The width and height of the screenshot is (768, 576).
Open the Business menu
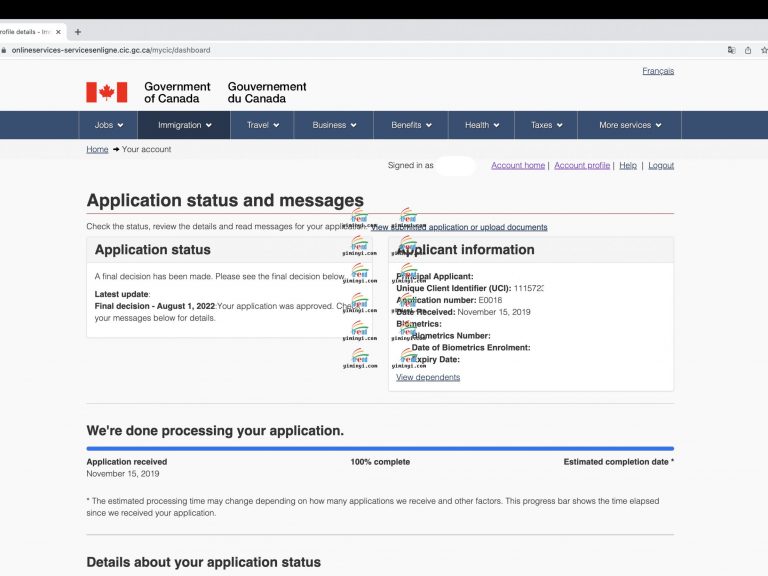[334, 125]
